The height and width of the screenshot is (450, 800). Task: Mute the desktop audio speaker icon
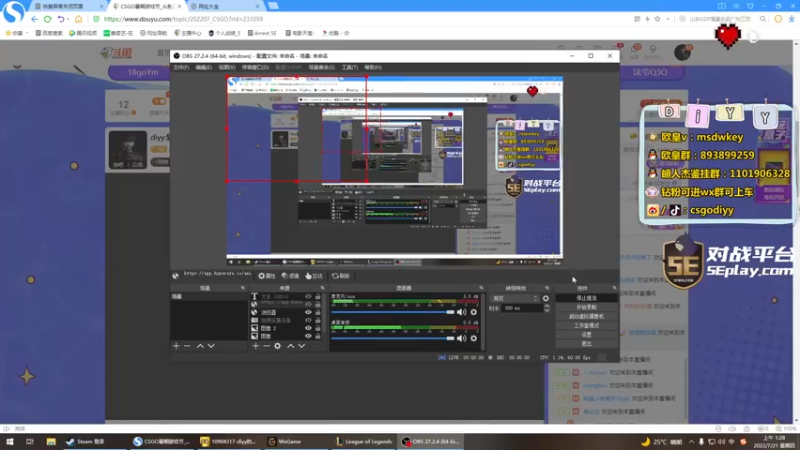(x=462, y=338)
